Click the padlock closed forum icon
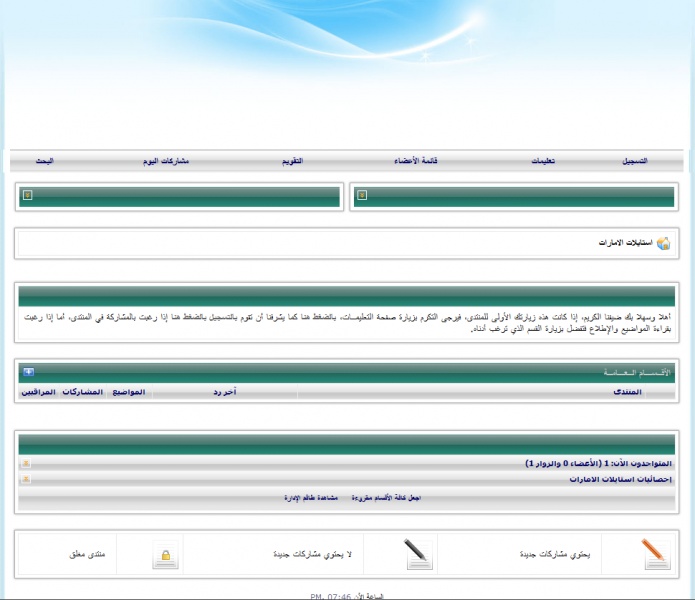Image resolution: width=695 pixels, height=600 pixels. pos(166,555)
